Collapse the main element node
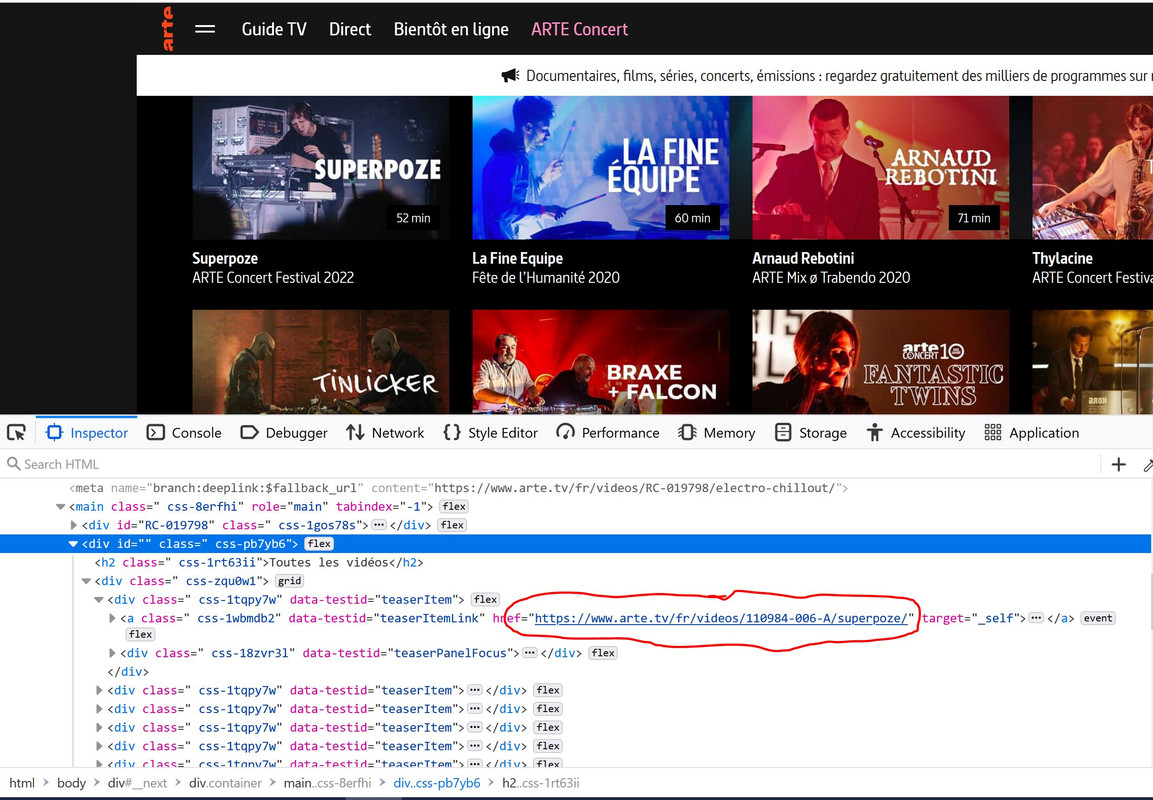Viewport: 1153px width, 800px height. (60, 507)
